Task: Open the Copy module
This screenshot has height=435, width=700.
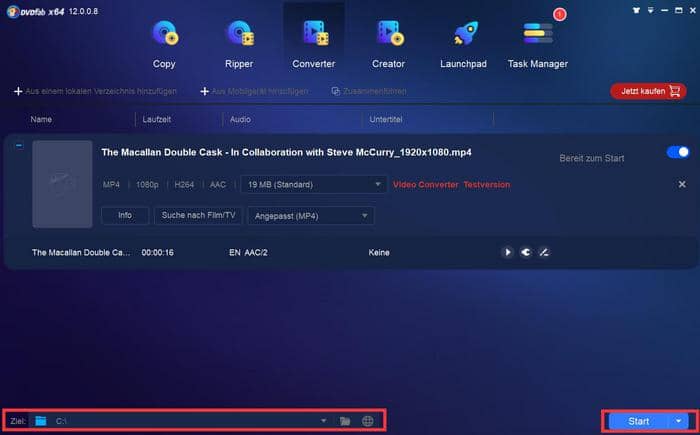Action: point(164,43)
